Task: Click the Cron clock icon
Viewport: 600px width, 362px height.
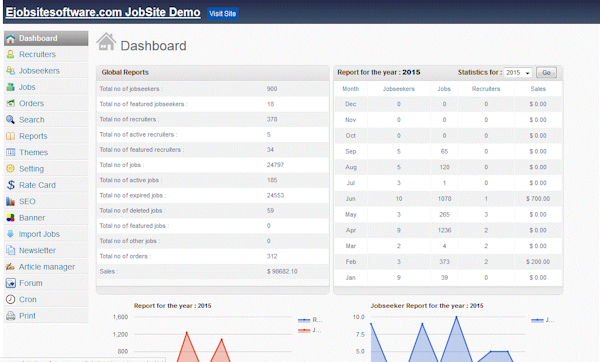Action: click(x=10, y=299)
